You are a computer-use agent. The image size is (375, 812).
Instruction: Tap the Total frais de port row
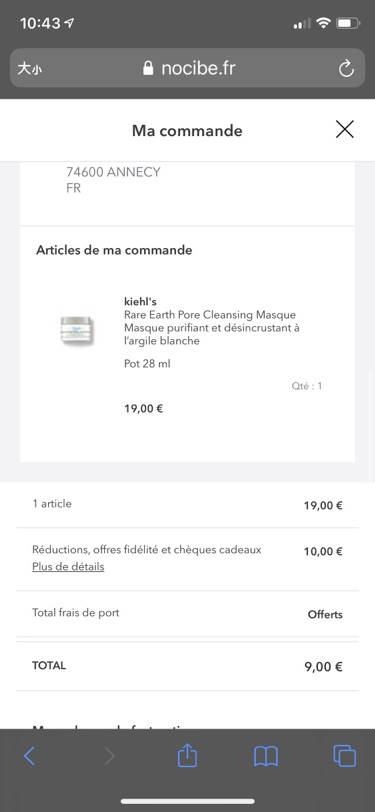188,614
